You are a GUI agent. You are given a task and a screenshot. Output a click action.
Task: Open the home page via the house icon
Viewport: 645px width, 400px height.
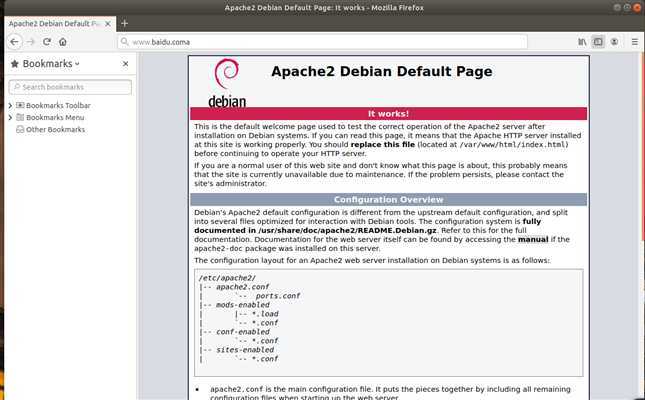tap(63, 42)
